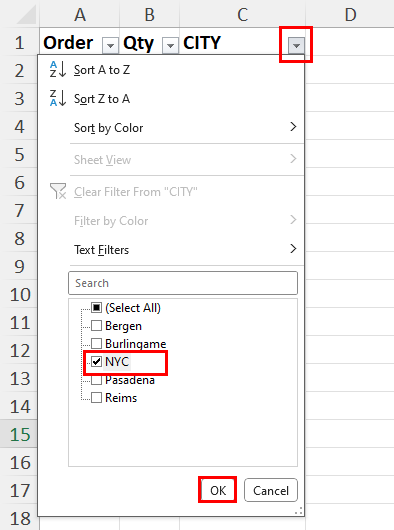394x530 pixels.
Task: Open the Qty column filter arrow
Action: click(x=170, y=45)
